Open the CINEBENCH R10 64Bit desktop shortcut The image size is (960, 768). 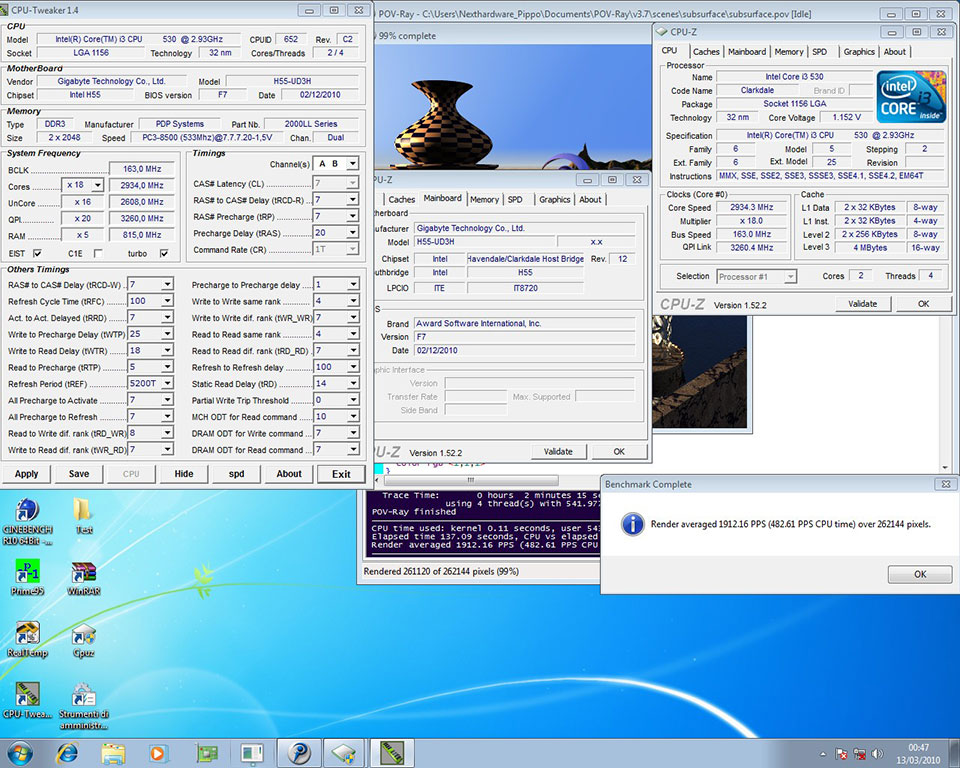[x=27, y=521]
